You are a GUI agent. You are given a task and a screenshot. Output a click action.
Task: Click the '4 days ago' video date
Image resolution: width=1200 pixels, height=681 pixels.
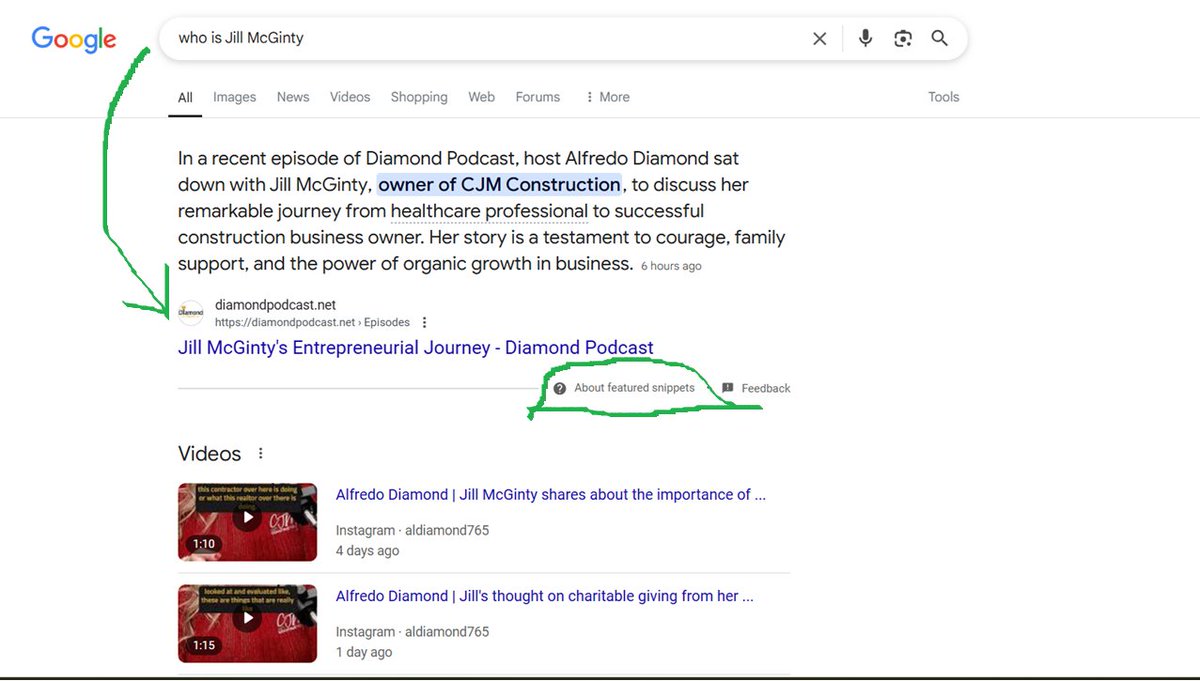[367, 551]
